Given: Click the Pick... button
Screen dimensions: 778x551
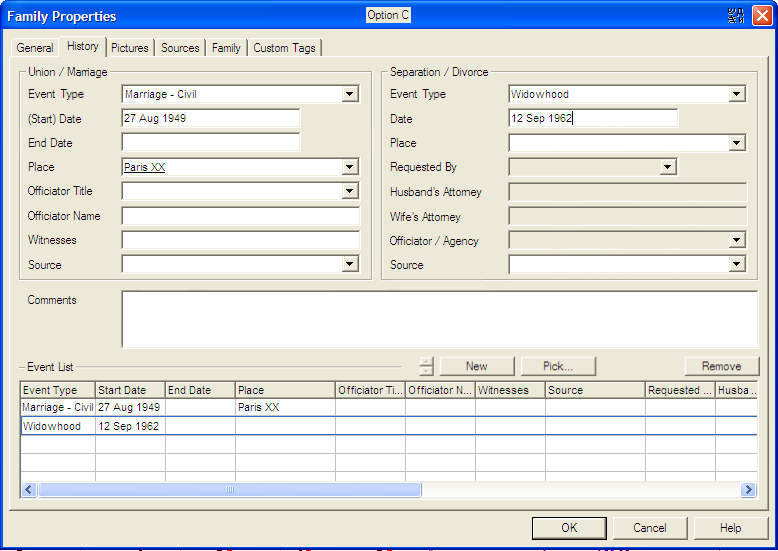Looking at the screenshot, I should coord(557,366).
